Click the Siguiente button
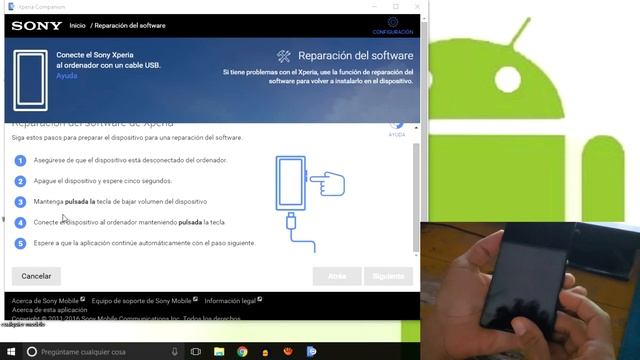Screen dimensions: 640x360 tap(388, 276)
